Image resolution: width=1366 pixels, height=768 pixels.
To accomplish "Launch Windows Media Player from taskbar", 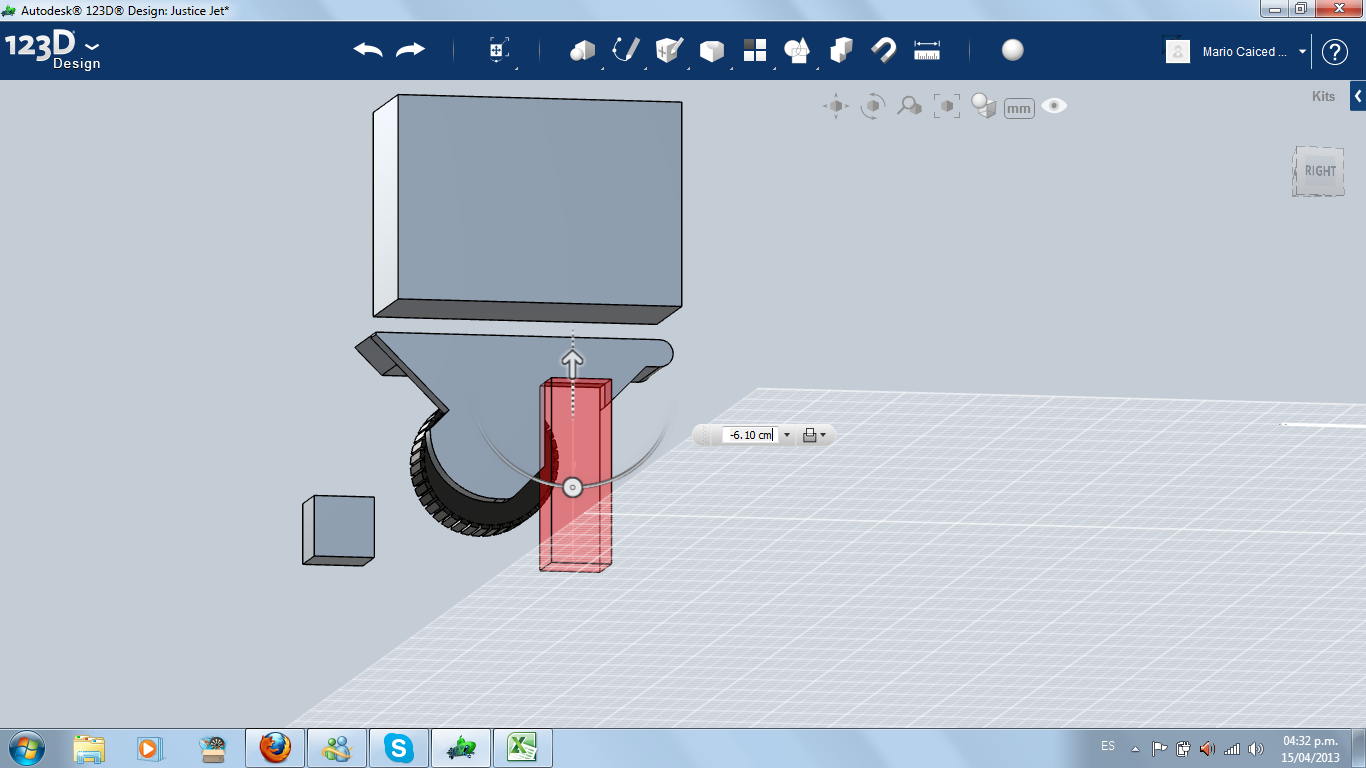I will click(x=150, y=748).
